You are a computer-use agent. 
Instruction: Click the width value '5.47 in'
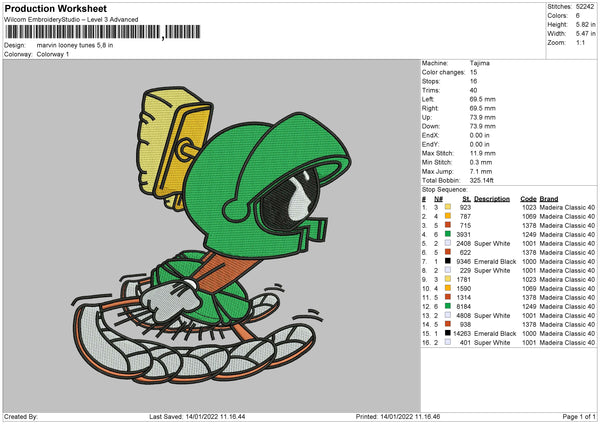point(585,34)
